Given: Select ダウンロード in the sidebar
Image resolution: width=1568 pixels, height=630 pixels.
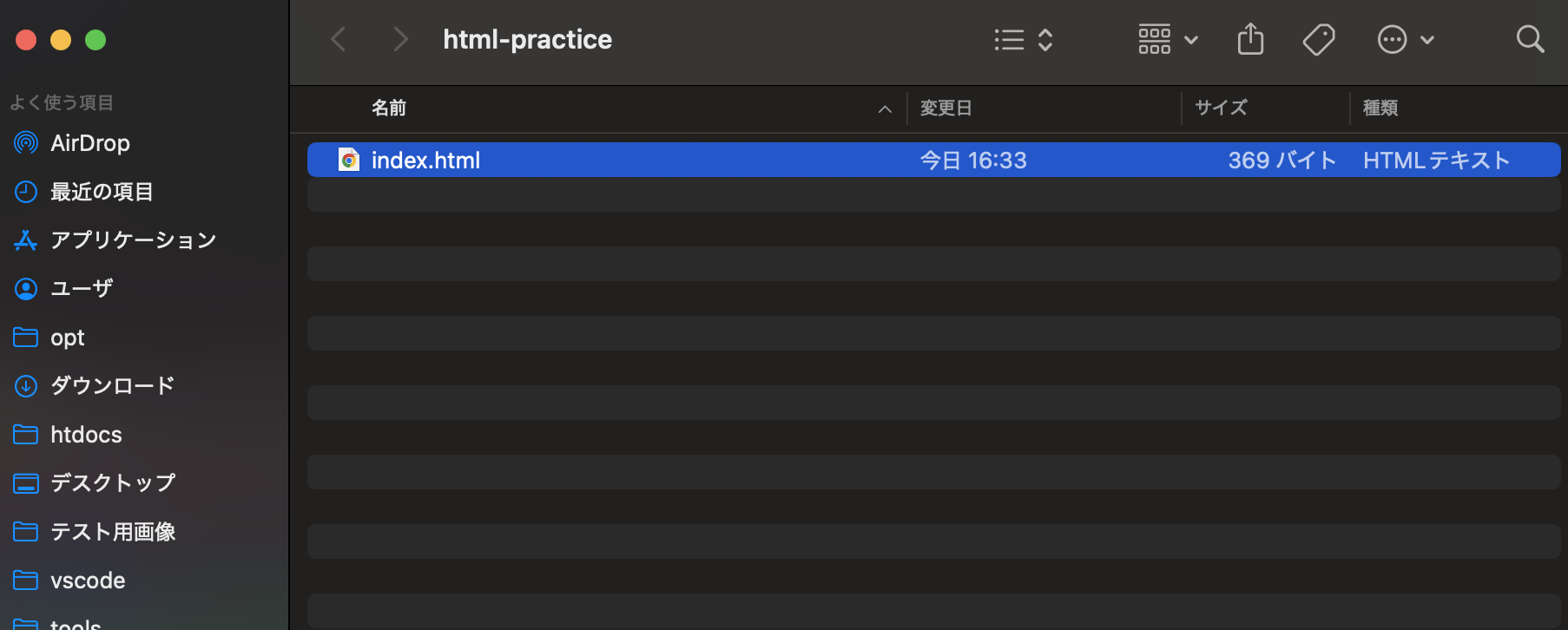Looking at the screenshot, I should point(112,386).
